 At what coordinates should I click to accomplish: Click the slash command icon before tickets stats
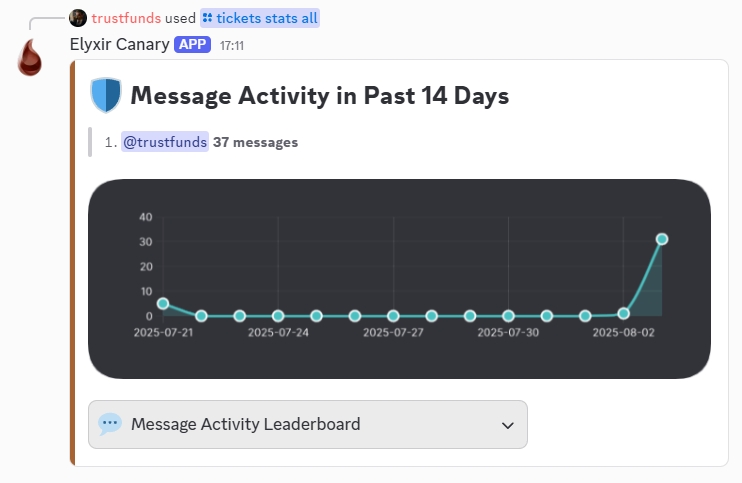207,18
